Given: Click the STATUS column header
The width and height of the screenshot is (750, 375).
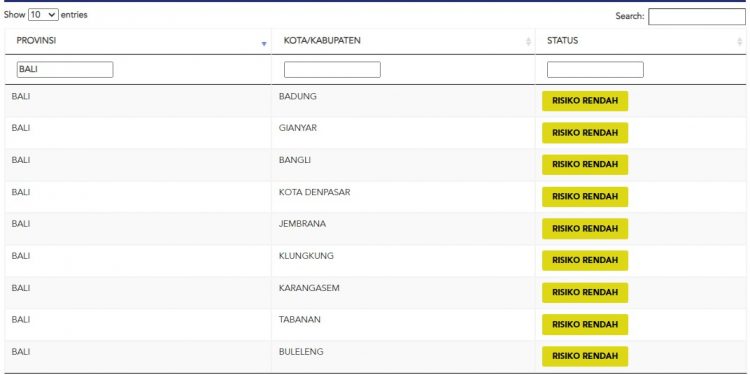Looking at the screenshot, I should pyautogui.click(x=640, y=41).
